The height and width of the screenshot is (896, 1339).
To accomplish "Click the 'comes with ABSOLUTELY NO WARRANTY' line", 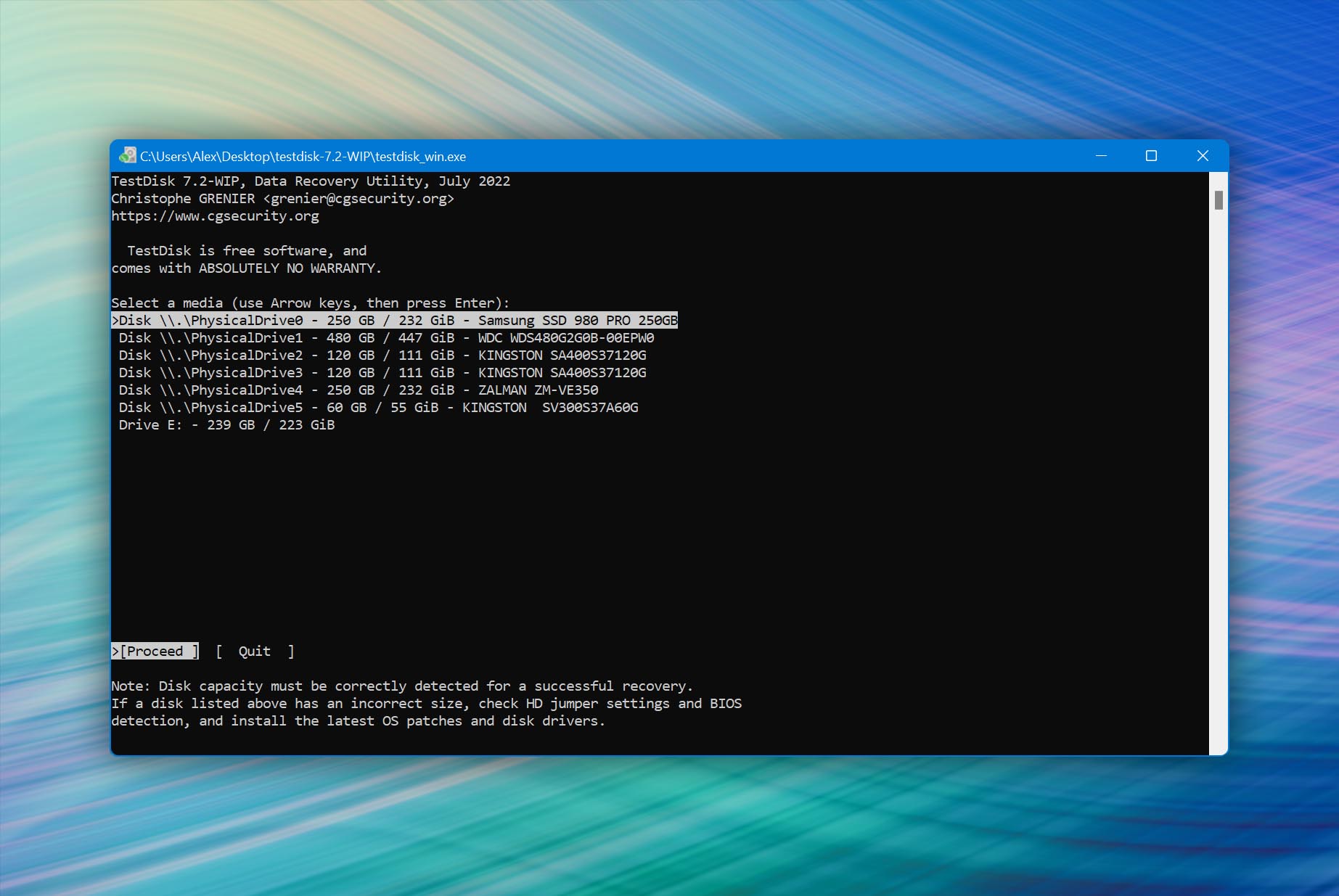I will [x=246, y=268].
